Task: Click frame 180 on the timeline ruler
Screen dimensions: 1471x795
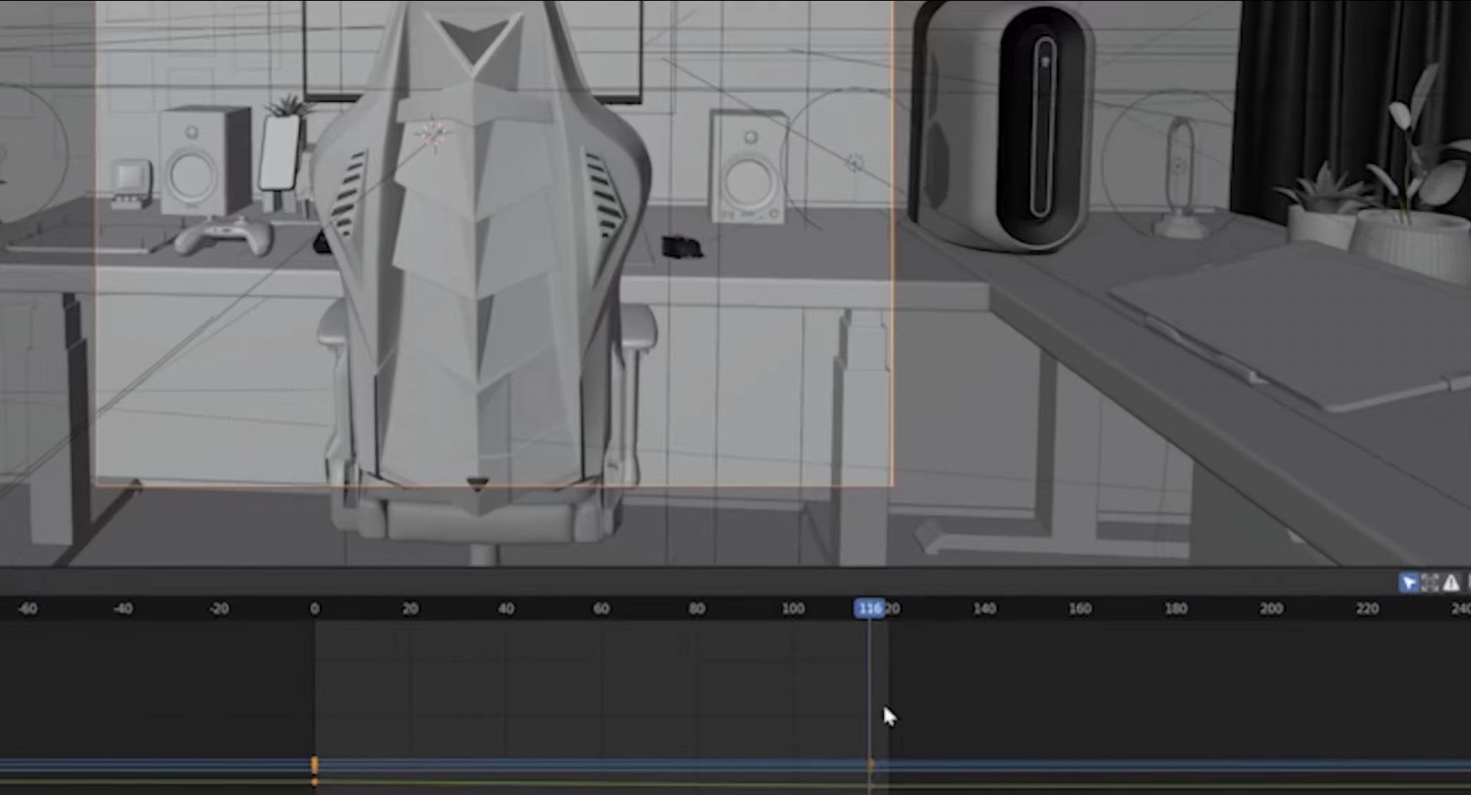Action: point(1176,608)
